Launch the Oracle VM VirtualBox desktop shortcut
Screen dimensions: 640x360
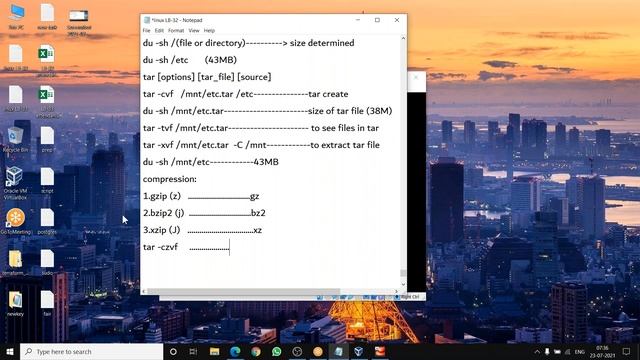click(x=15, y=183)
